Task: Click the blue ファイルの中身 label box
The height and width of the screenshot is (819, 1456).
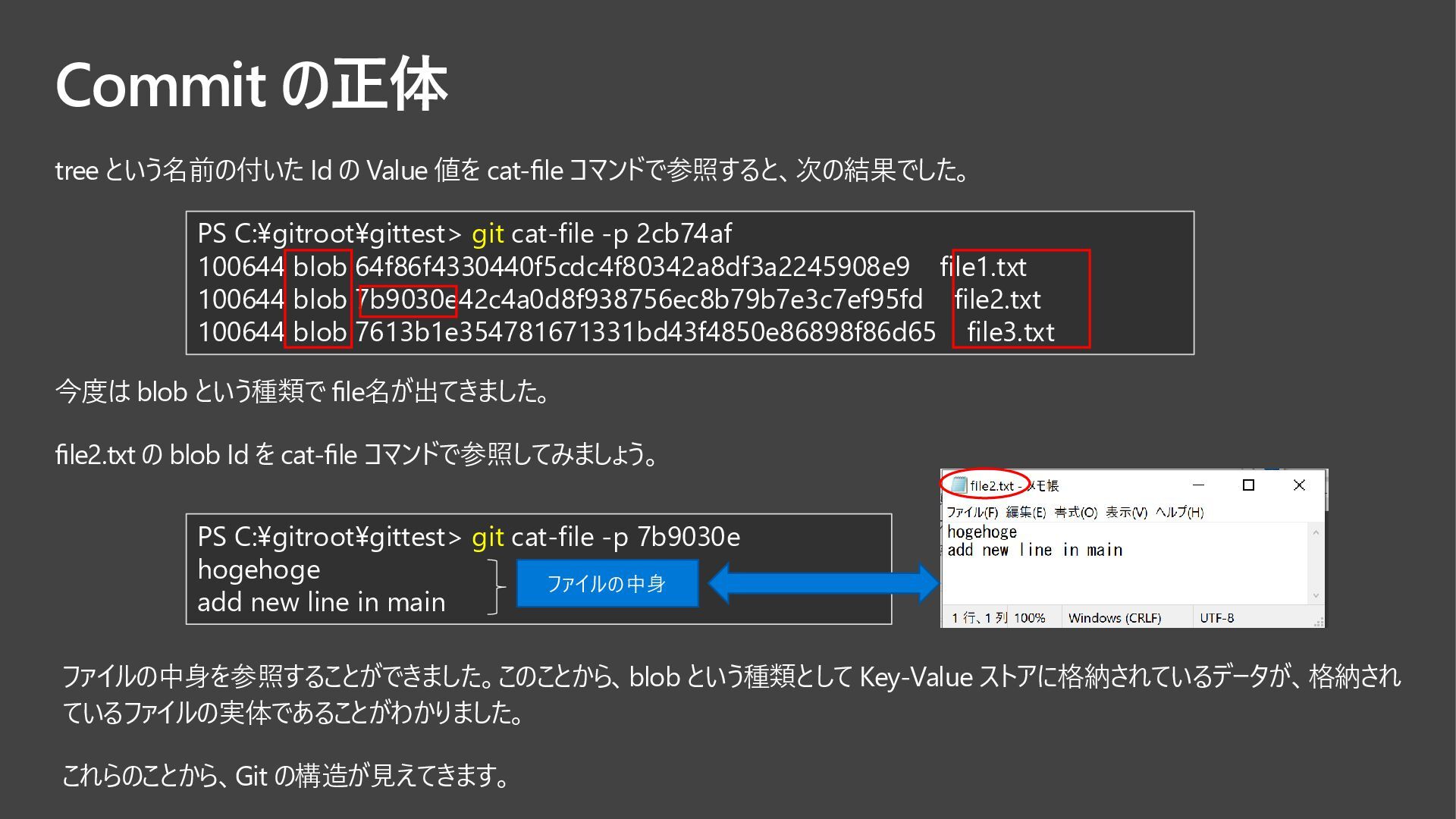Action: [x=607, y=583]
